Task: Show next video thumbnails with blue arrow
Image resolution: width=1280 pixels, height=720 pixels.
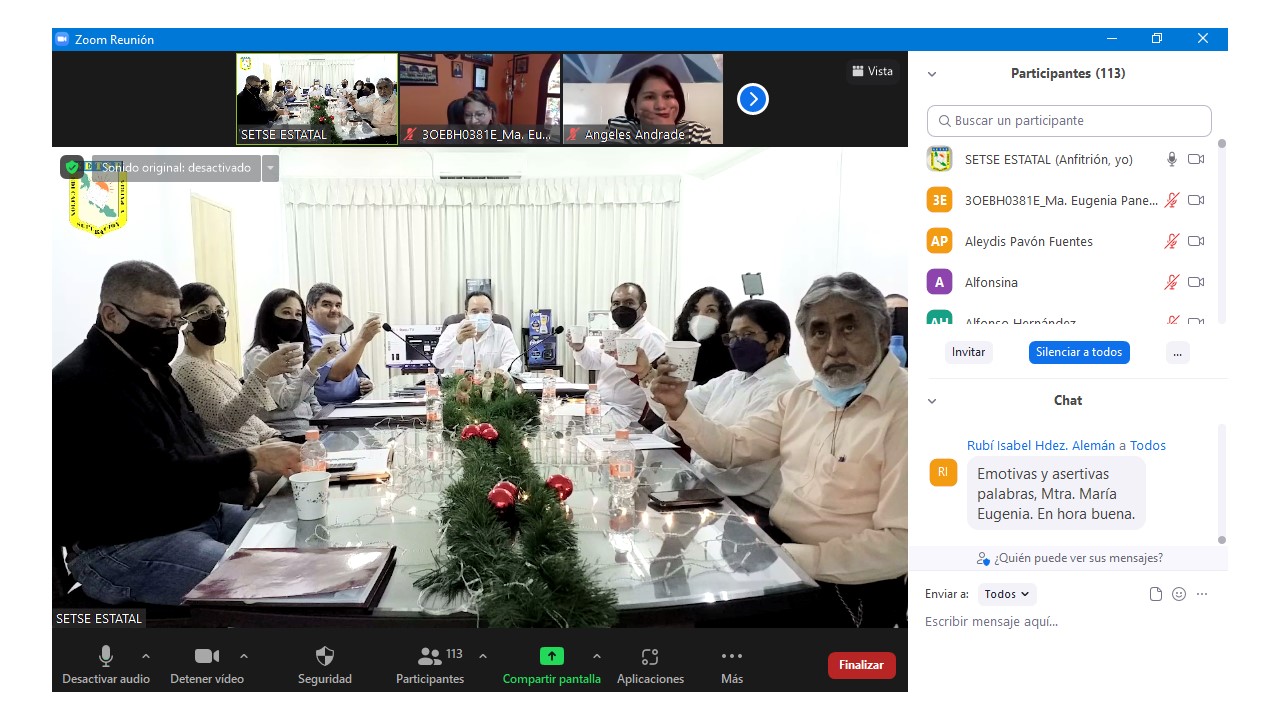Action: coord(752,99)
